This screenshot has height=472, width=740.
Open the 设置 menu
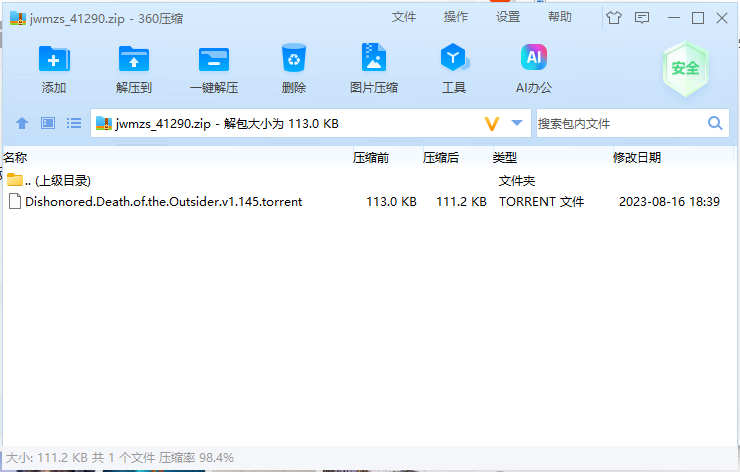click(508, 17)
